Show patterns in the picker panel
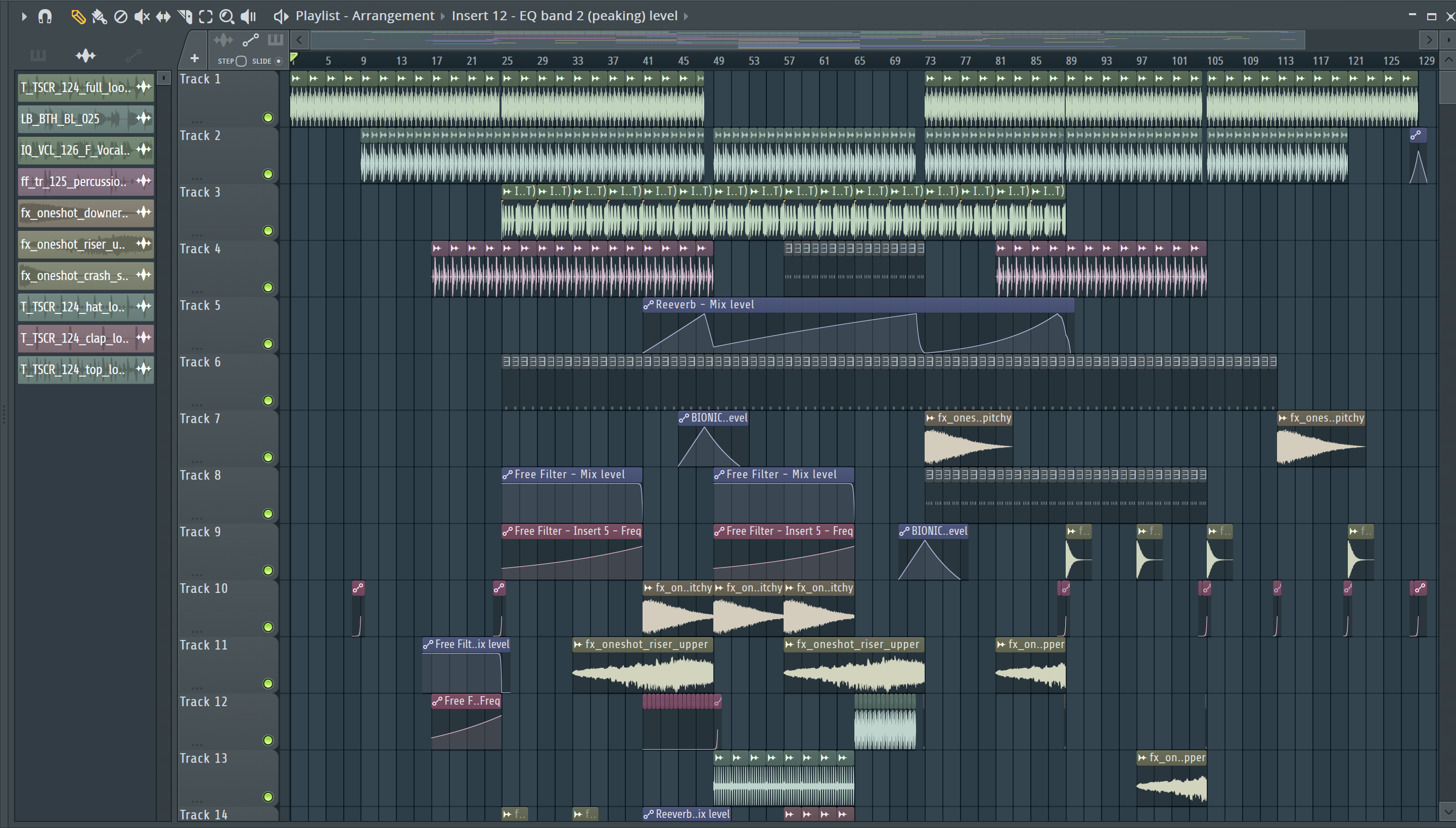The height and width of the screenshot is (828, 1456). (x=38, y=55)
